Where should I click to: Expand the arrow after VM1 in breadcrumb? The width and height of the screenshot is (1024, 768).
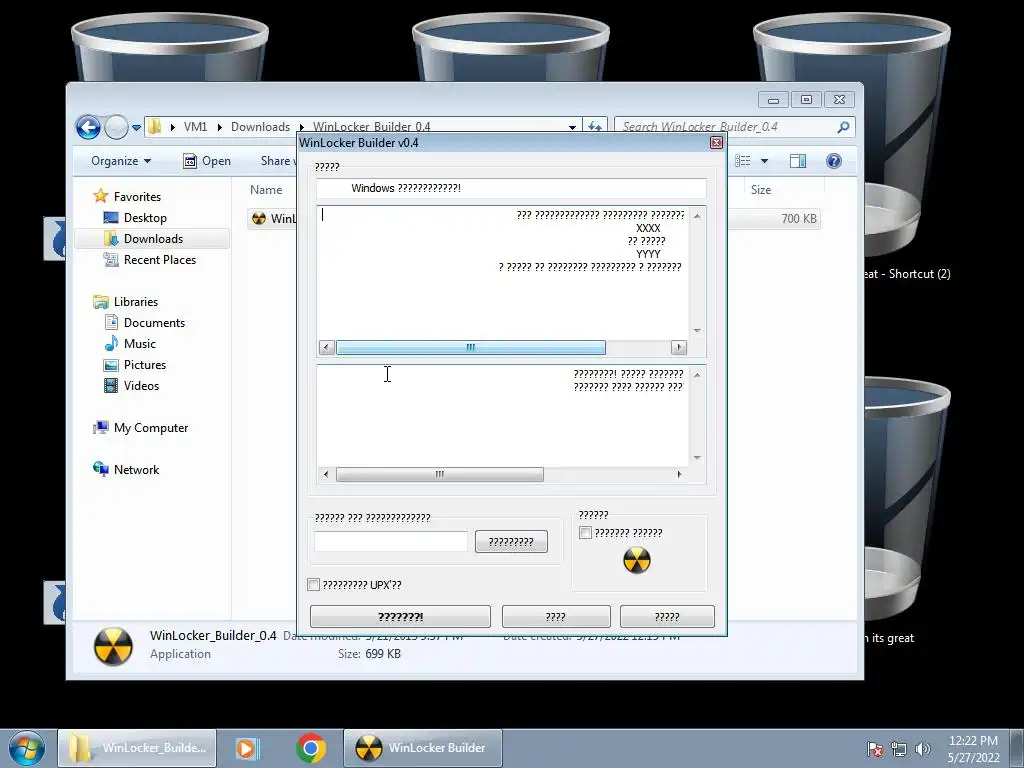[219, 127]
